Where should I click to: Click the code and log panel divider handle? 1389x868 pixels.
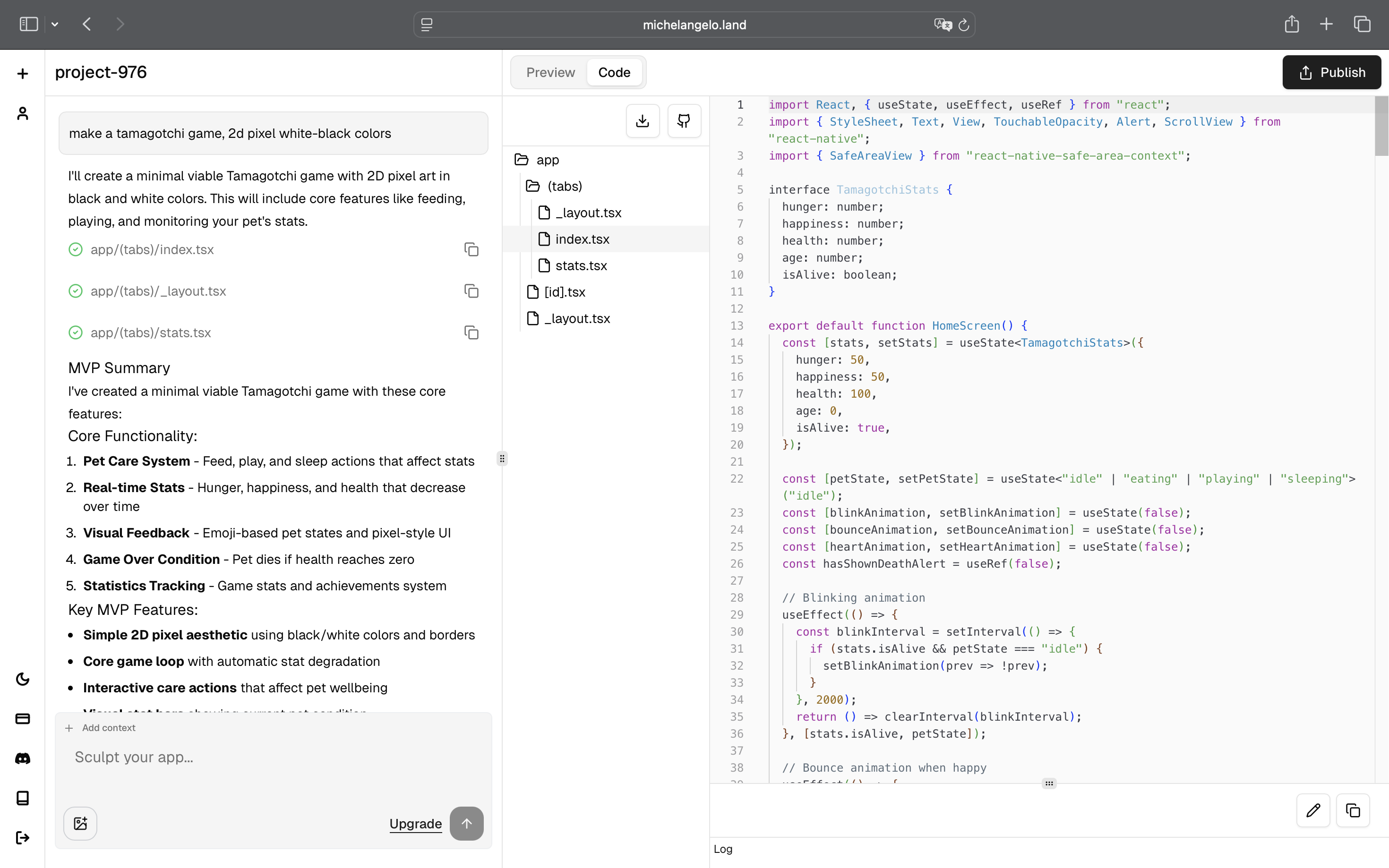1049,783
